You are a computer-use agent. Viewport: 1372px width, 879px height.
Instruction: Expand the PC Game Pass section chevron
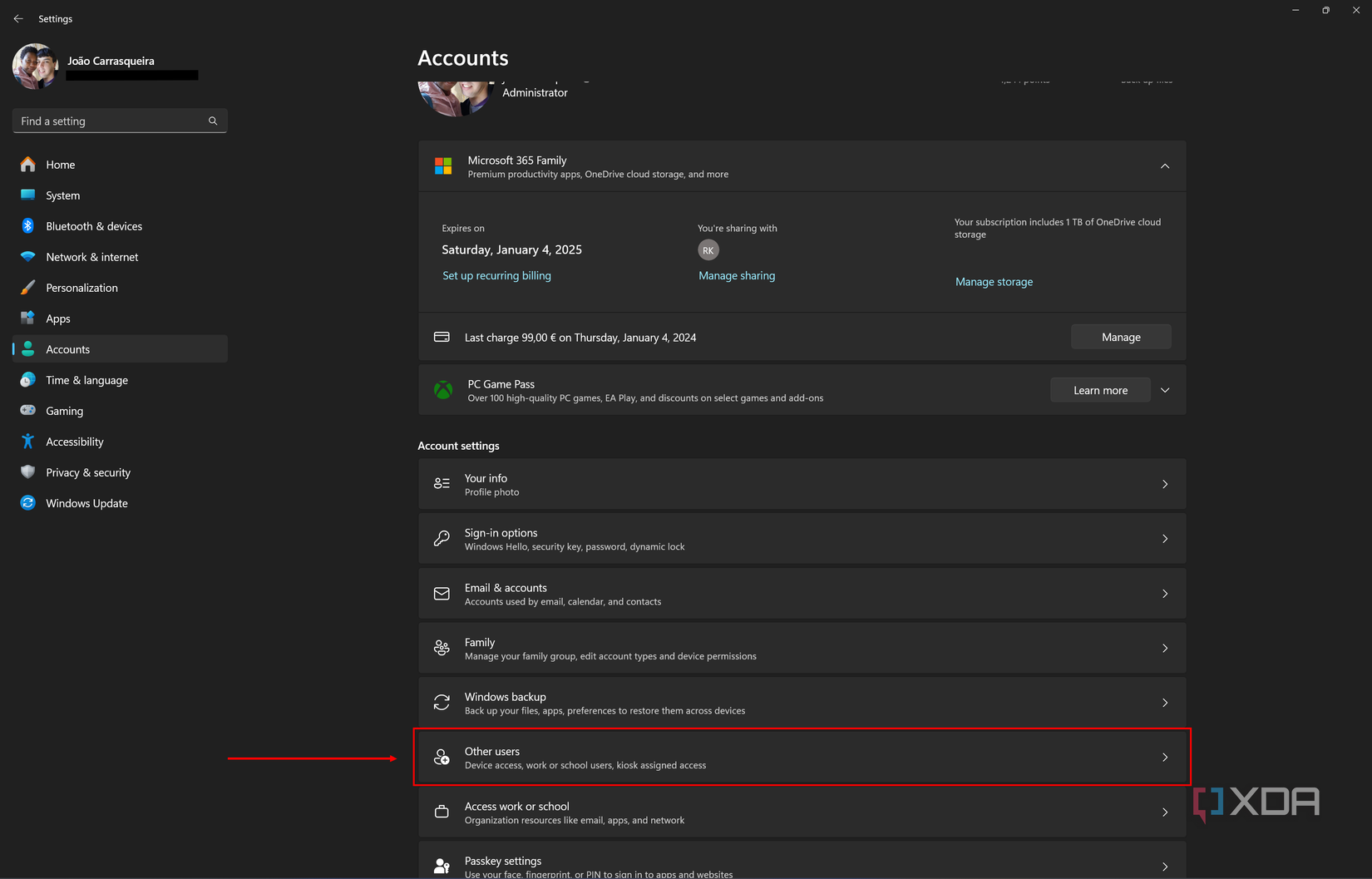click(x=1164, y=390)
